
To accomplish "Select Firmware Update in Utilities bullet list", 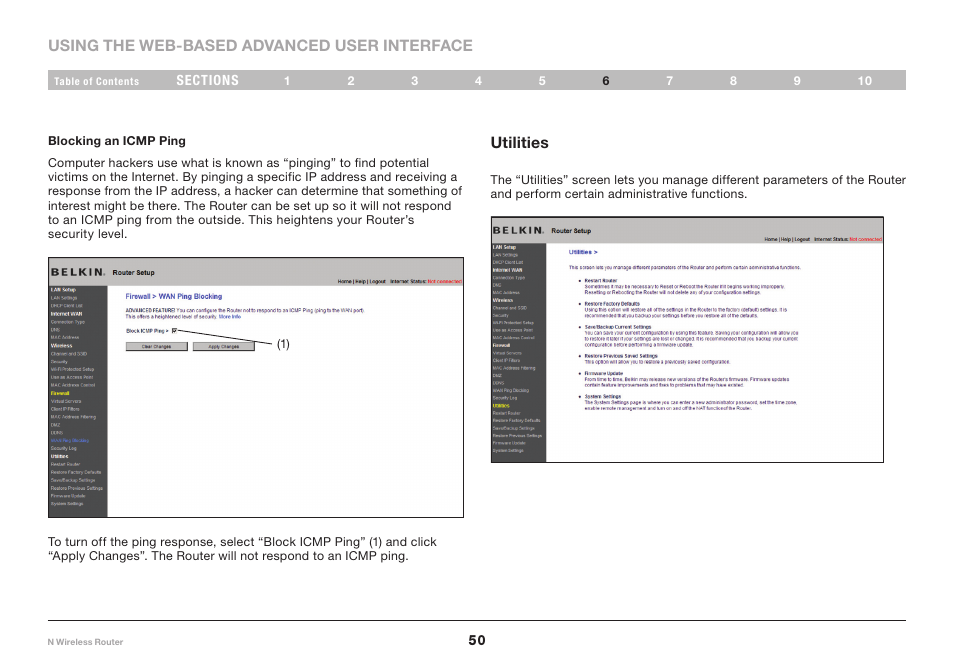I will (x=604, y=374).
